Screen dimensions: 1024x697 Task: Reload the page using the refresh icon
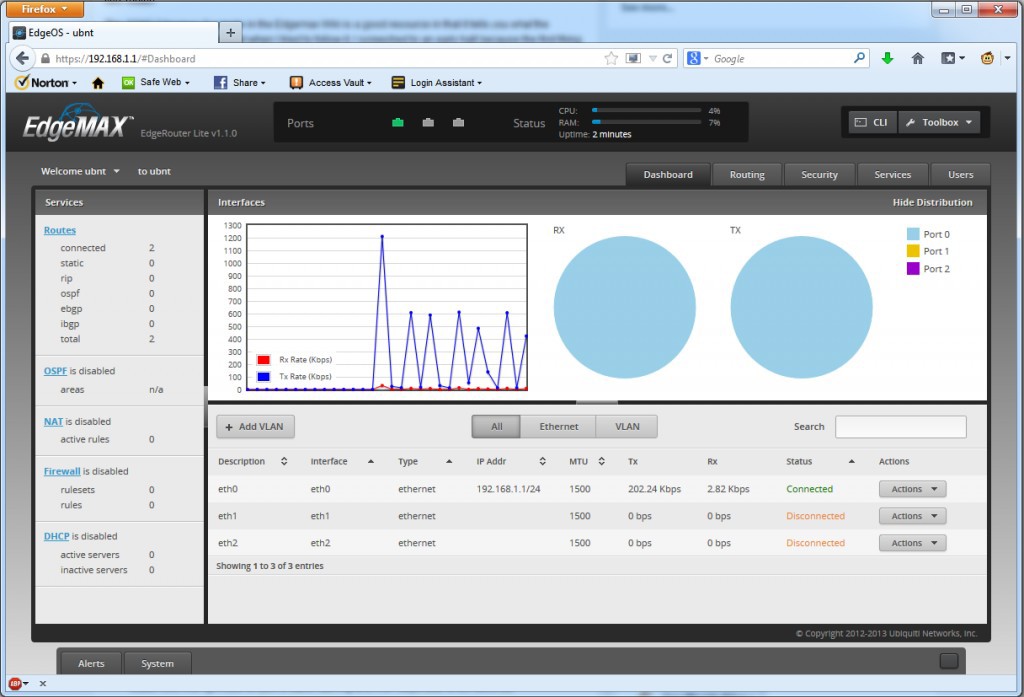[x=667, y=59]
